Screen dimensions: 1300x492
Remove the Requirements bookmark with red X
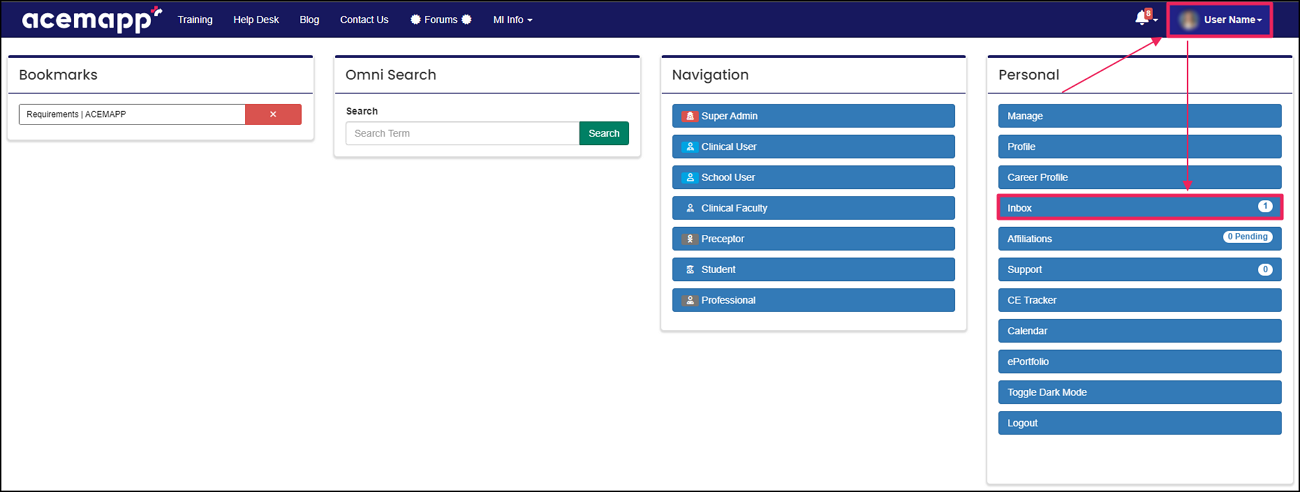[273, 114]
